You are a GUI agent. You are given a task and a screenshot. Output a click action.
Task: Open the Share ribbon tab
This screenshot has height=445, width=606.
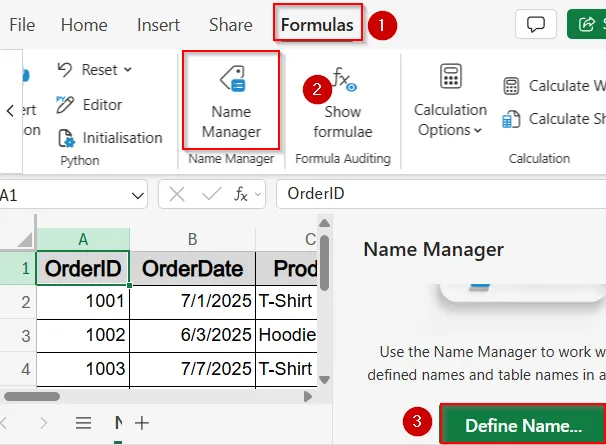(230, 25)
